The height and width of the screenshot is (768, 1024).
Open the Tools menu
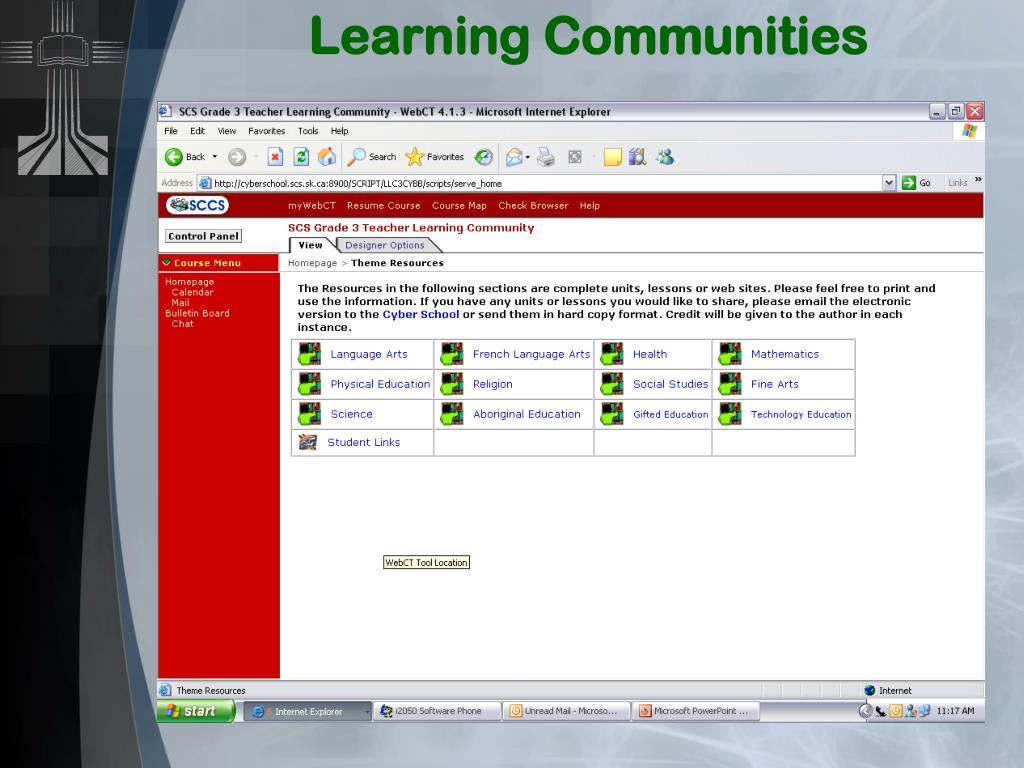pyautogui.click(x=308, y=131)
